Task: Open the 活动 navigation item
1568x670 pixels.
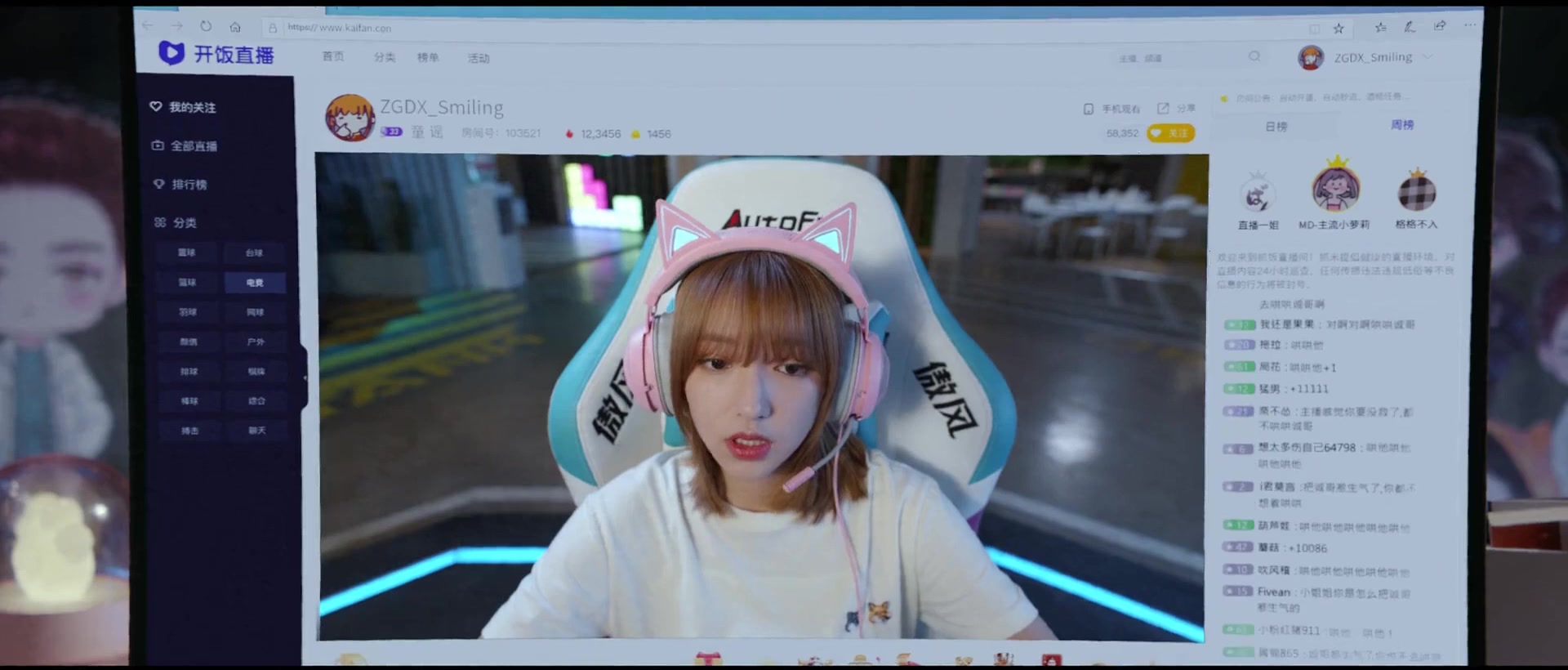Action: [x=479, y=58]
